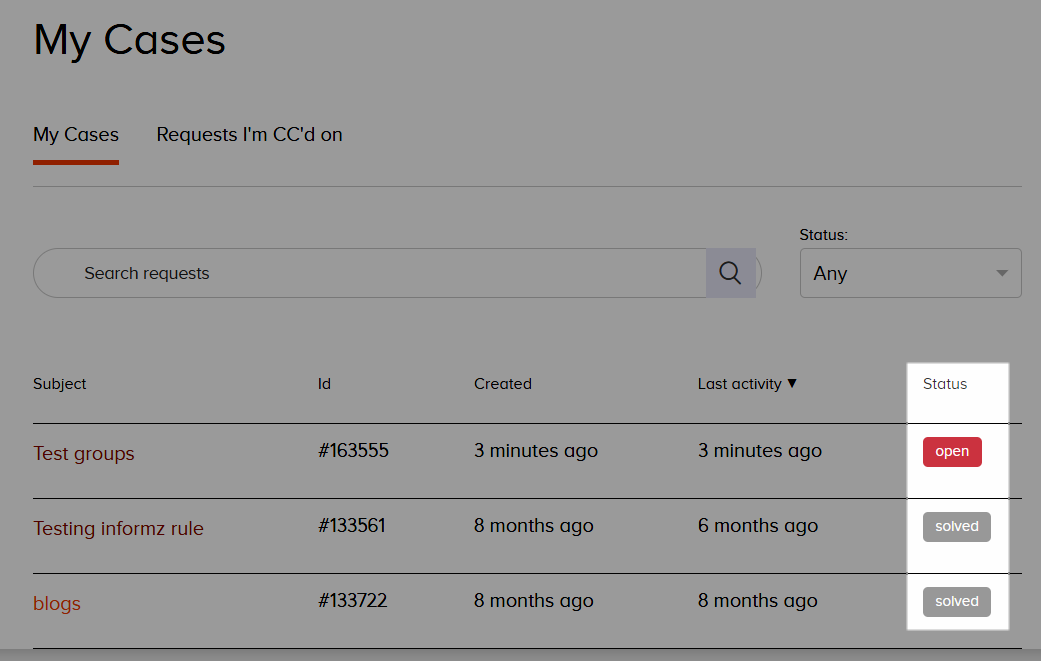Click the Subject column header

point(60,384)
